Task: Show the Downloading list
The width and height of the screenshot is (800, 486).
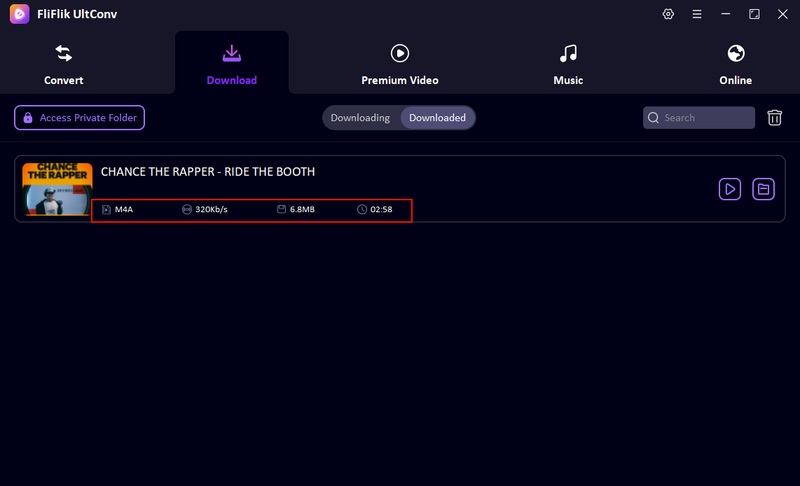Action: [360, 118]
